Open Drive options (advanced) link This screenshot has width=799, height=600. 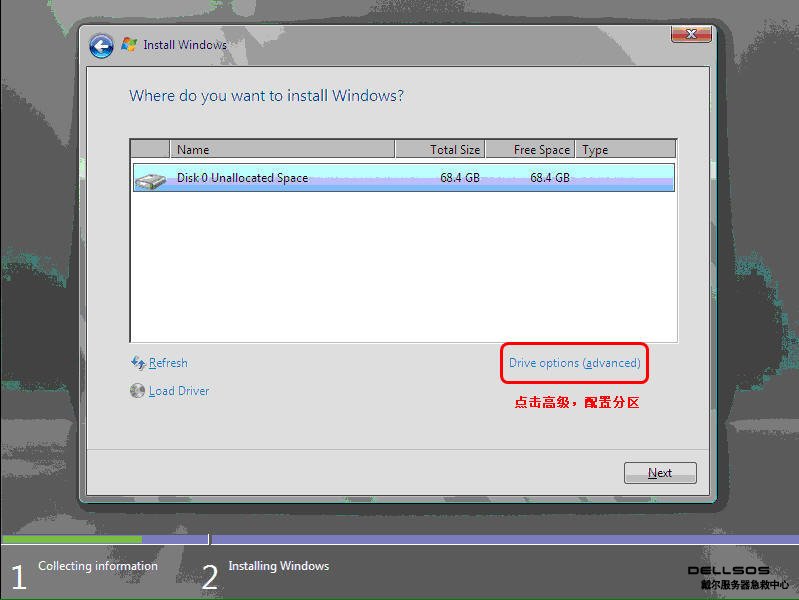point(574,363)
